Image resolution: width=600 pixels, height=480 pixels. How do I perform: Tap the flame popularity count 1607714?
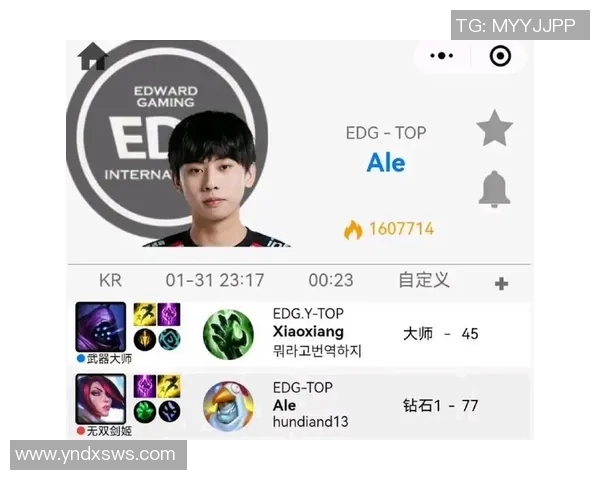coord(401,229)
